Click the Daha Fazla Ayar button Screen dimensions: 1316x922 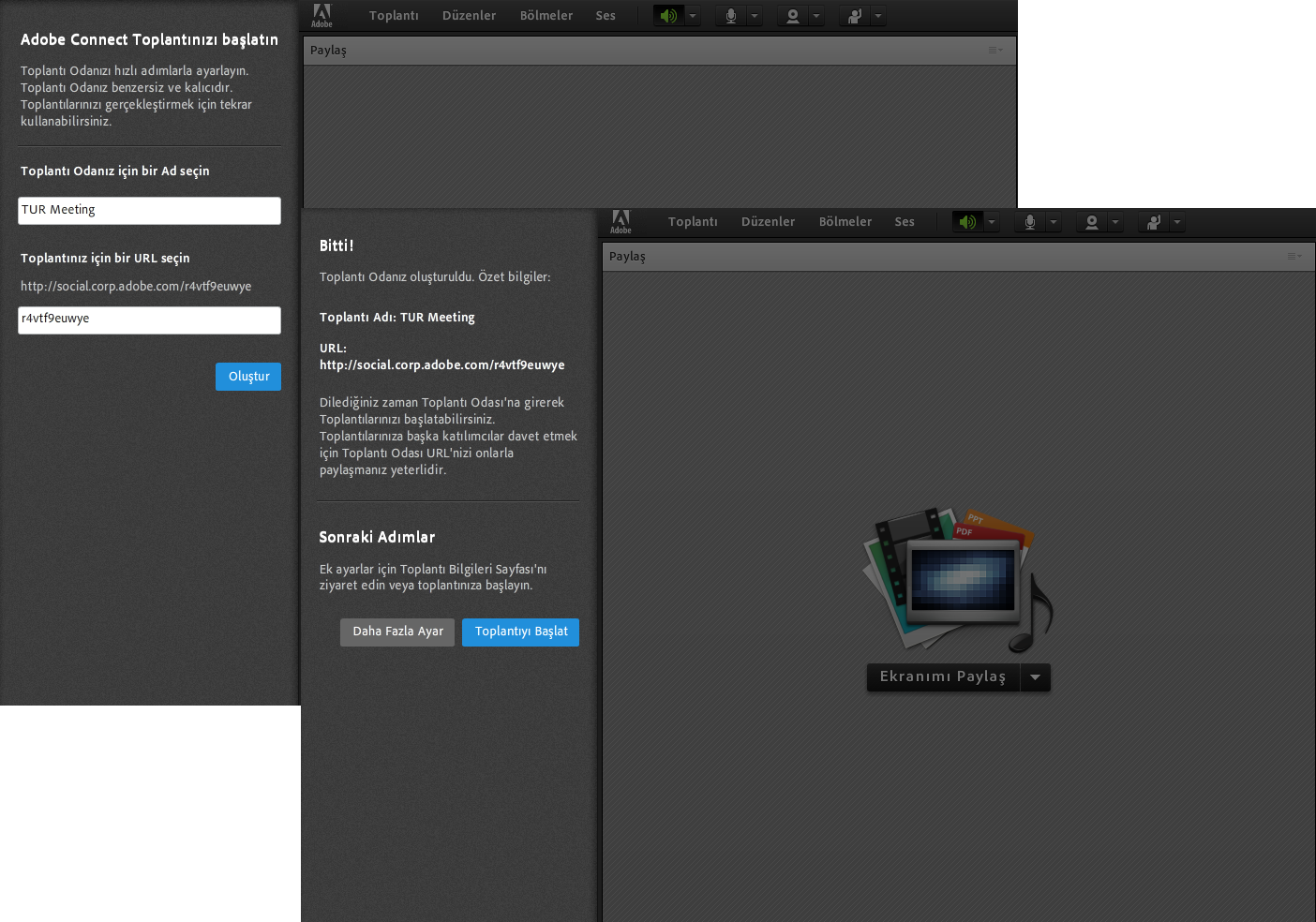[397, 632]
